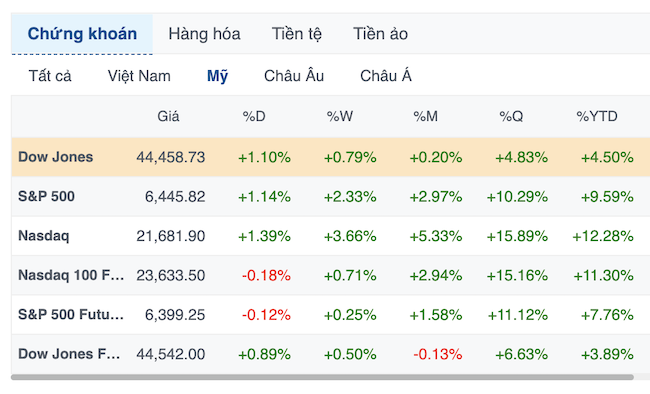Open the Tiền tệ tab
Viewport: 650px width, 394px height.
pos(296,34)
